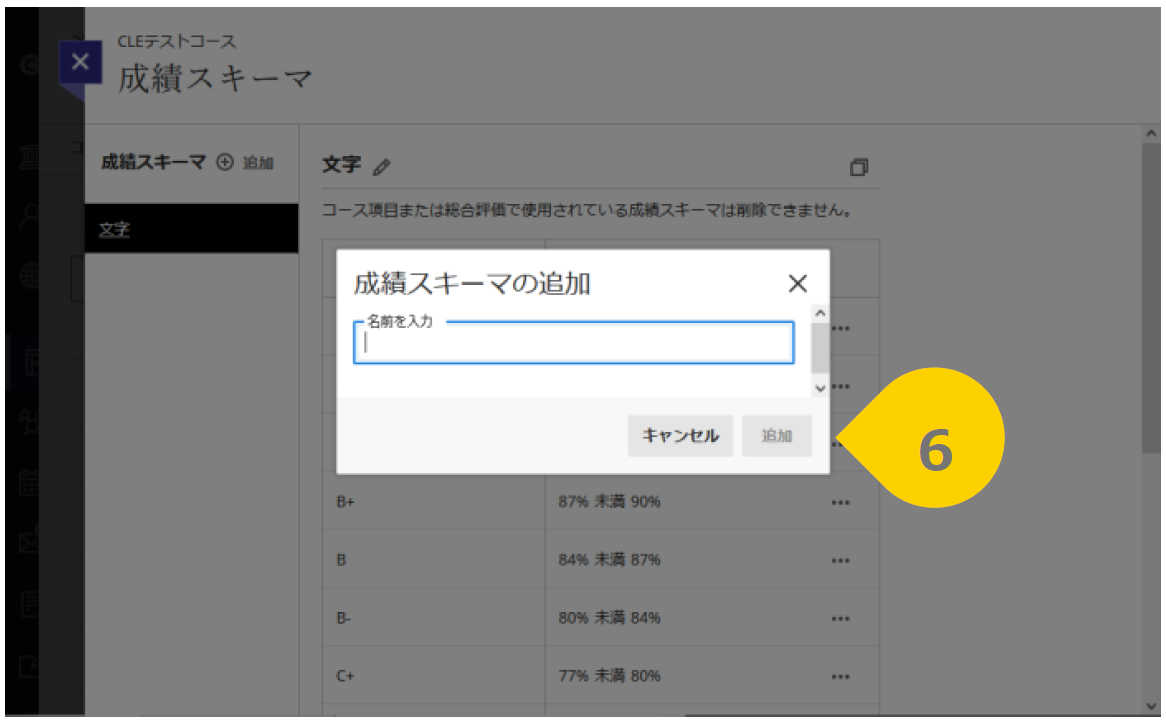Click the 追加 link in sidebar header
Image resolution: width=1166 pixels, height=723 pixels.
tap(259, 162)
